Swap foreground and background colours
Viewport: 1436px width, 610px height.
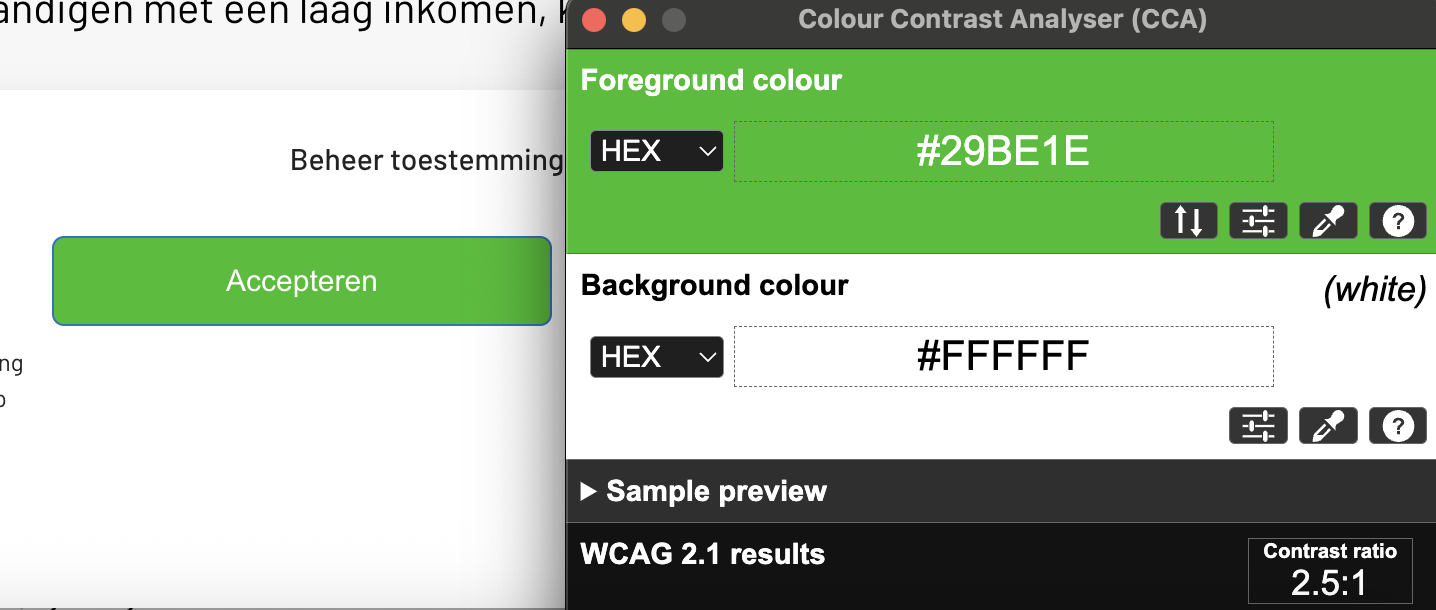point(1188,221)
